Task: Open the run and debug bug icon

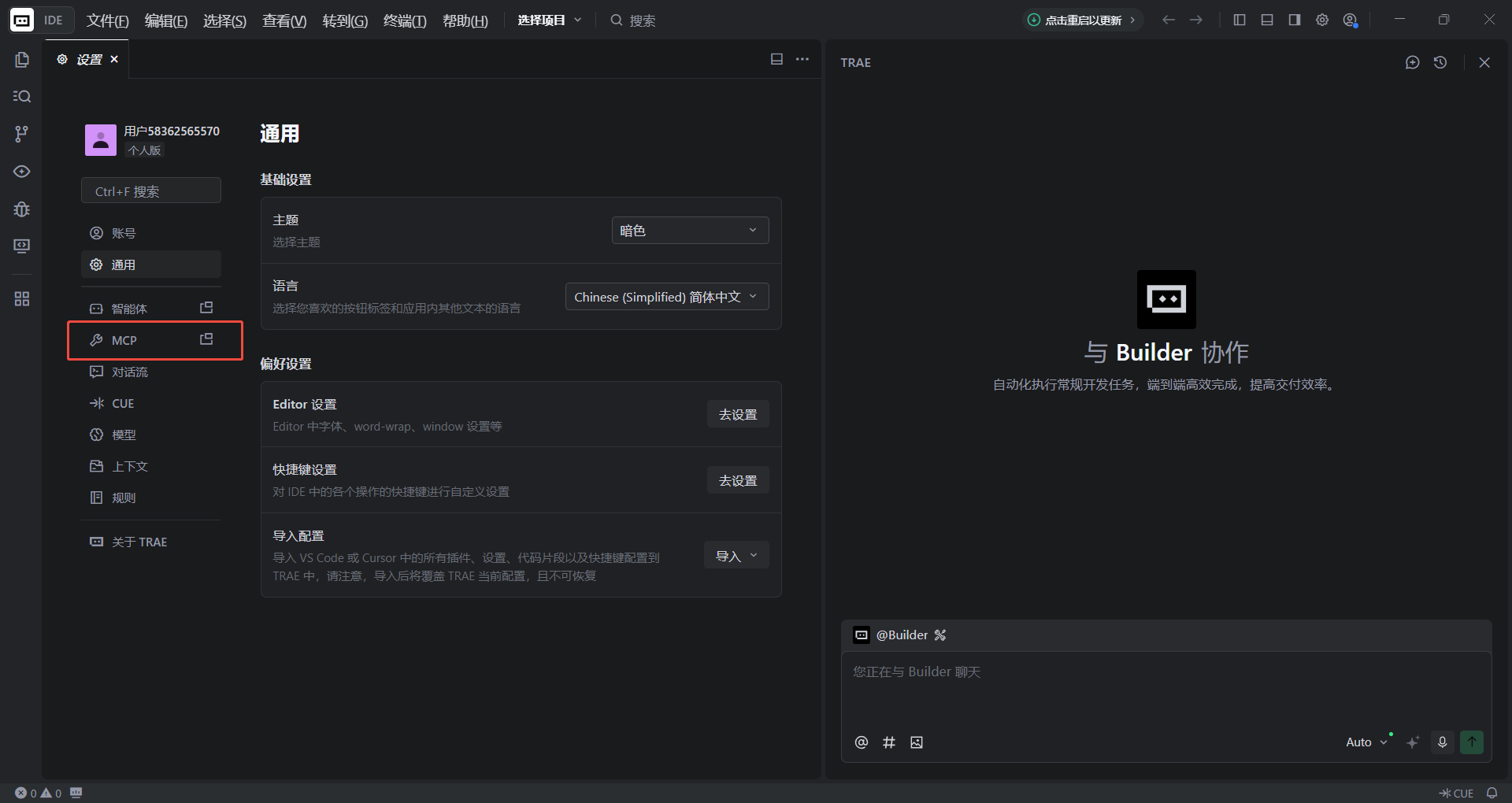Action: tap(21, 209)
